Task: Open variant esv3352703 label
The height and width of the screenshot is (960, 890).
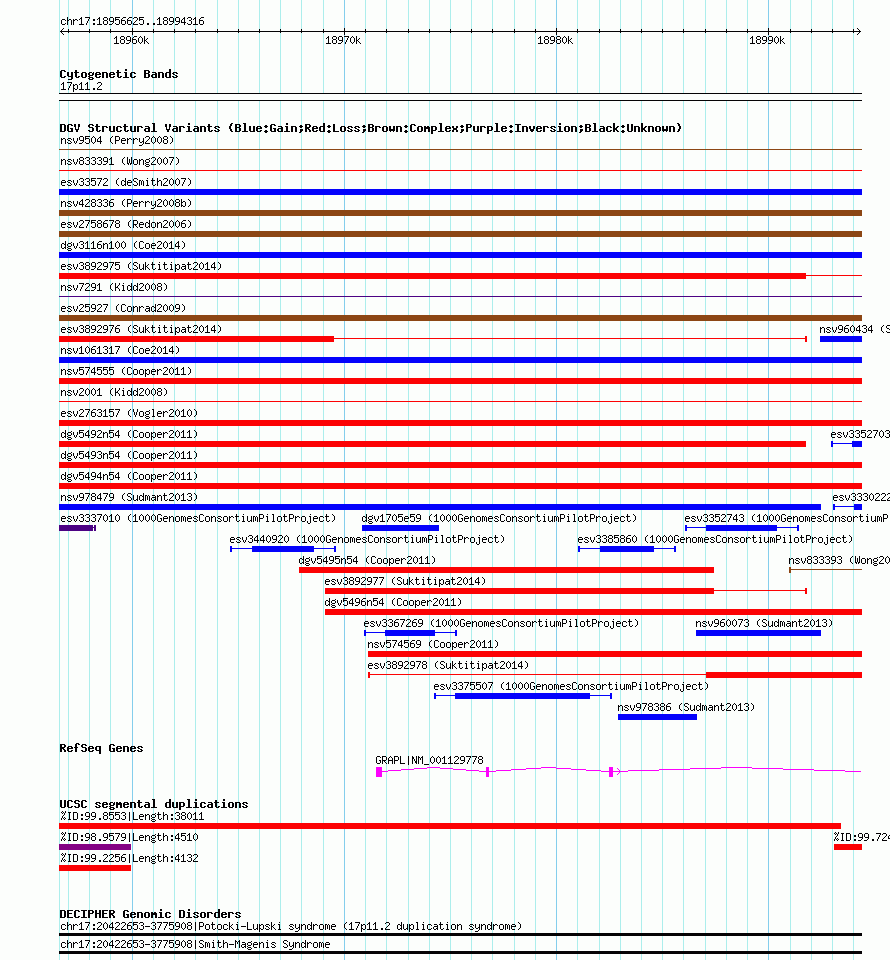Action: coord(859,434)
